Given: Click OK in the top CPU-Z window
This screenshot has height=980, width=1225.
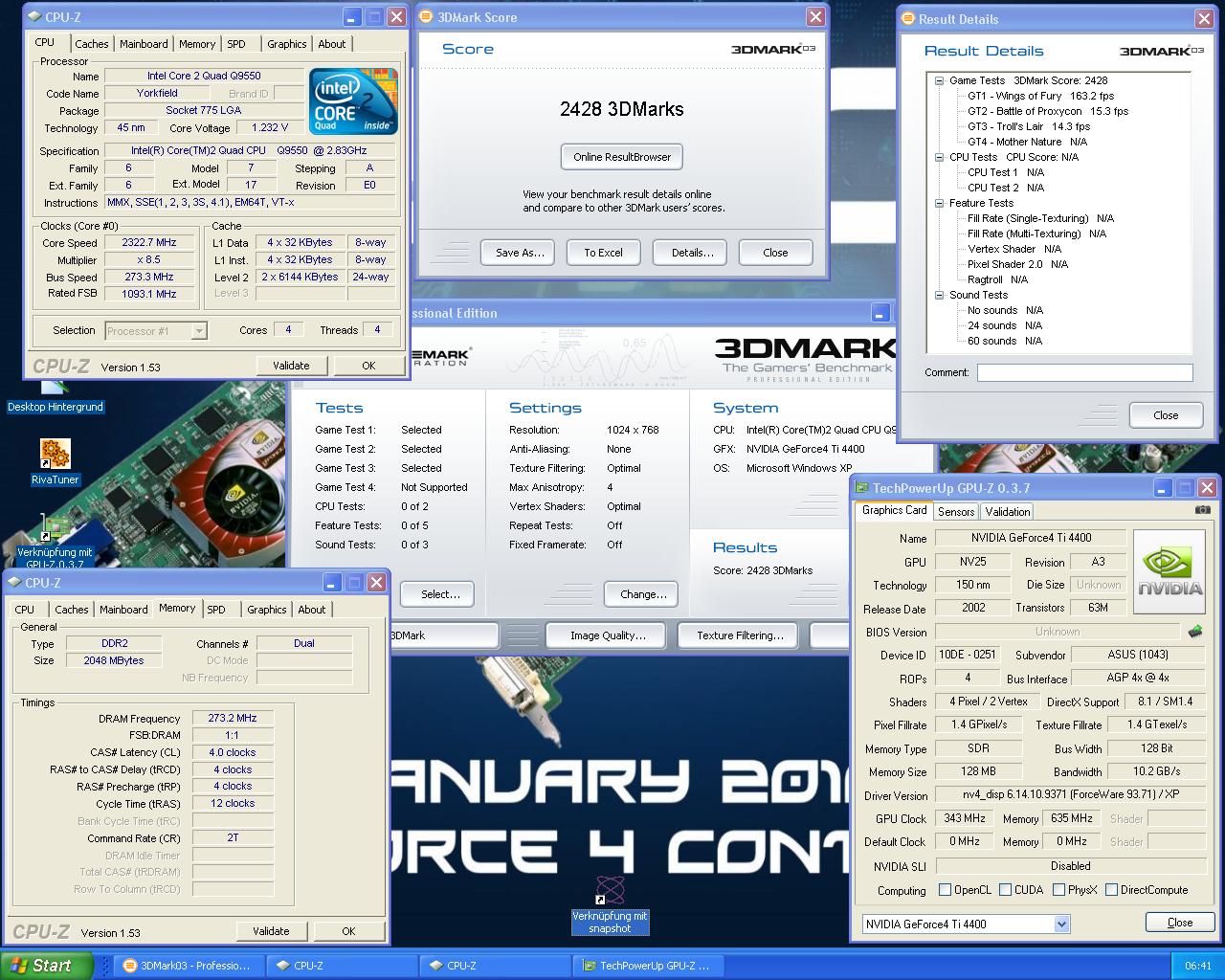Looking at the screenshot, I should (368, 366).
